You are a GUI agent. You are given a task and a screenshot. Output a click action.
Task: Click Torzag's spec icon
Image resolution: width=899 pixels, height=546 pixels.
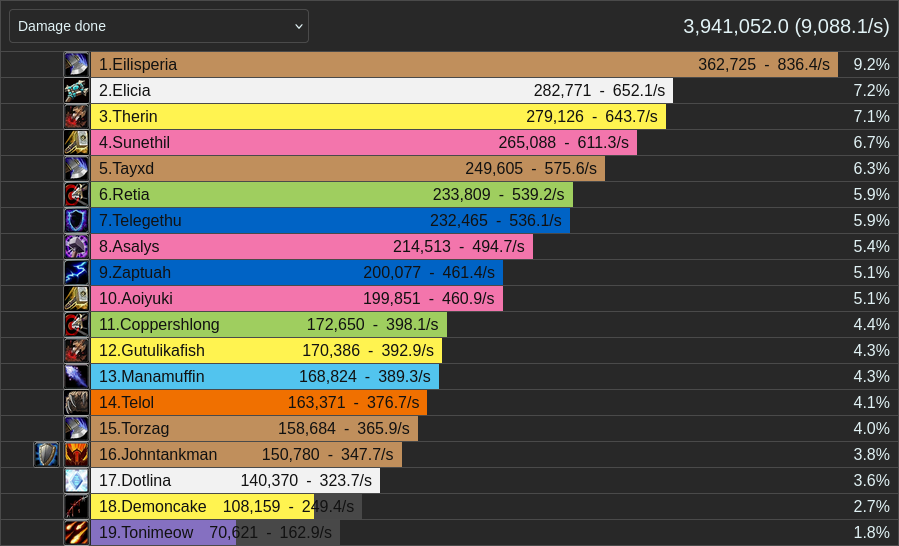76,428
